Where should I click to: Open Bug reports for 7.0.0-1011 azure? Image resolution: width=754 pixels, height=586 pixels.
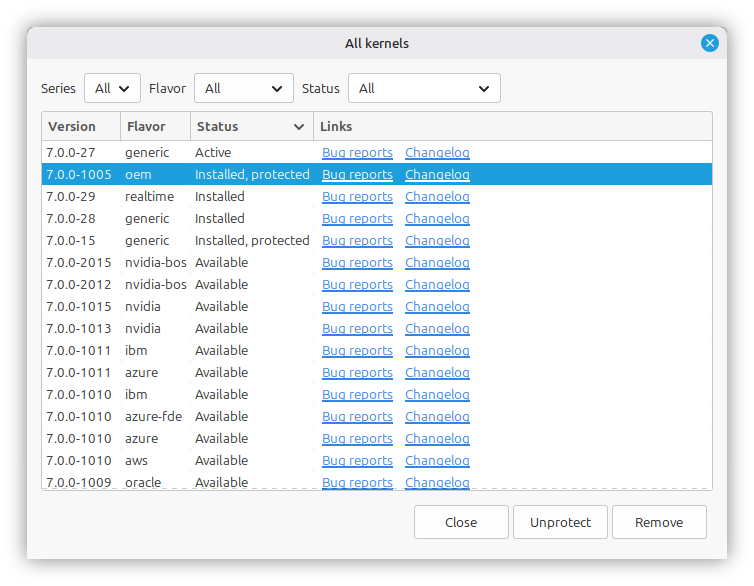coord(357,373)
